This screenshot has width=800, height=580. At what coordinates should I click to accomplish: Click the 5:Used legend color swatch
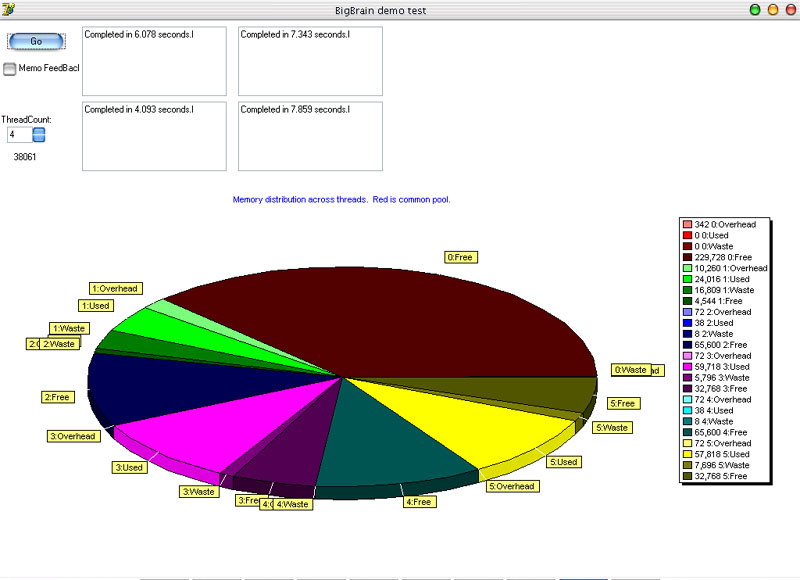pos(687,454)
